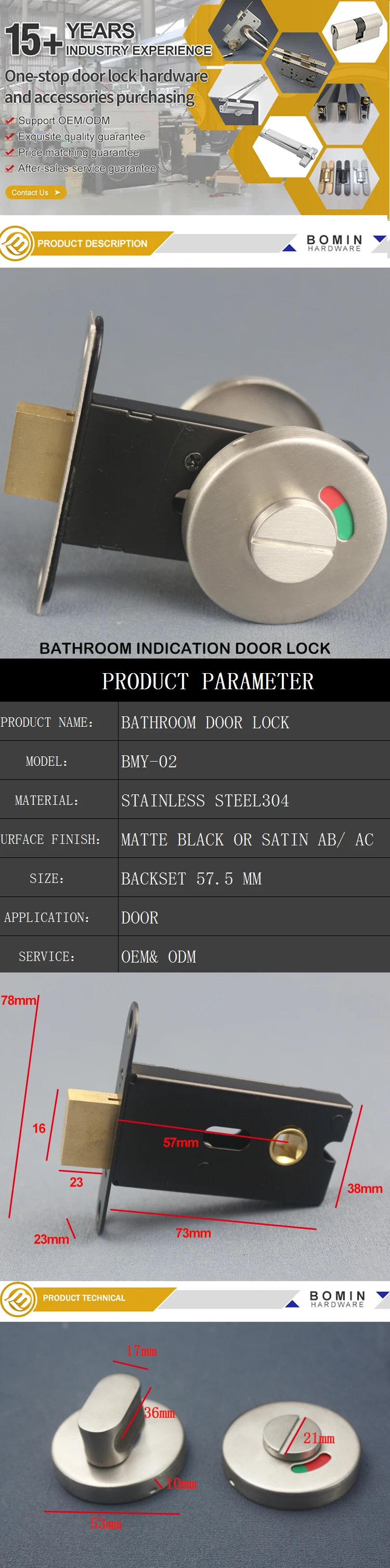Click the '57mm' backset dimension label

(x=181, y=1143)
